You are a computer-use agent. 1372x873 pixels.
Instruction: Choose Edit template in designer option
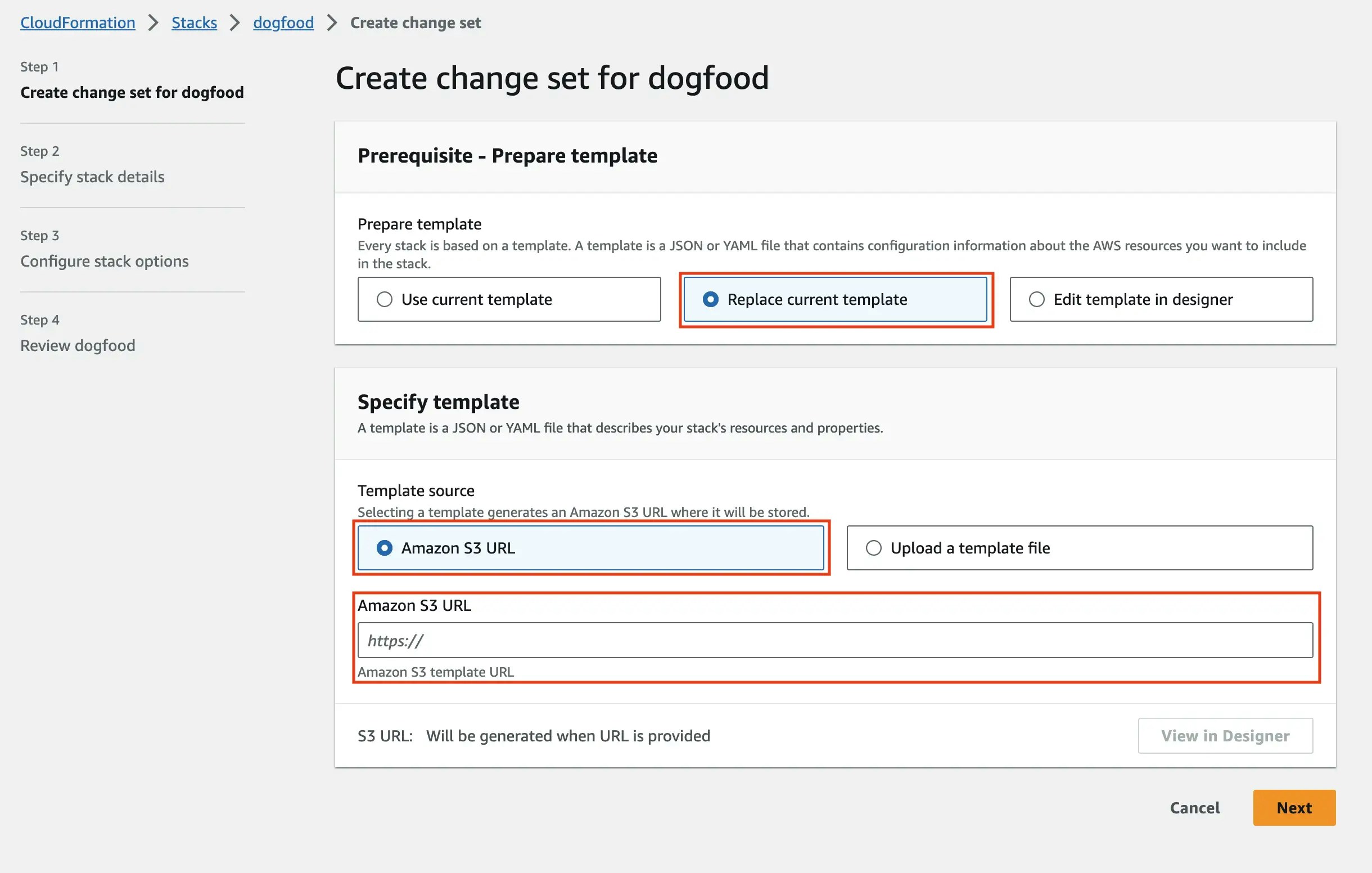1036,299
